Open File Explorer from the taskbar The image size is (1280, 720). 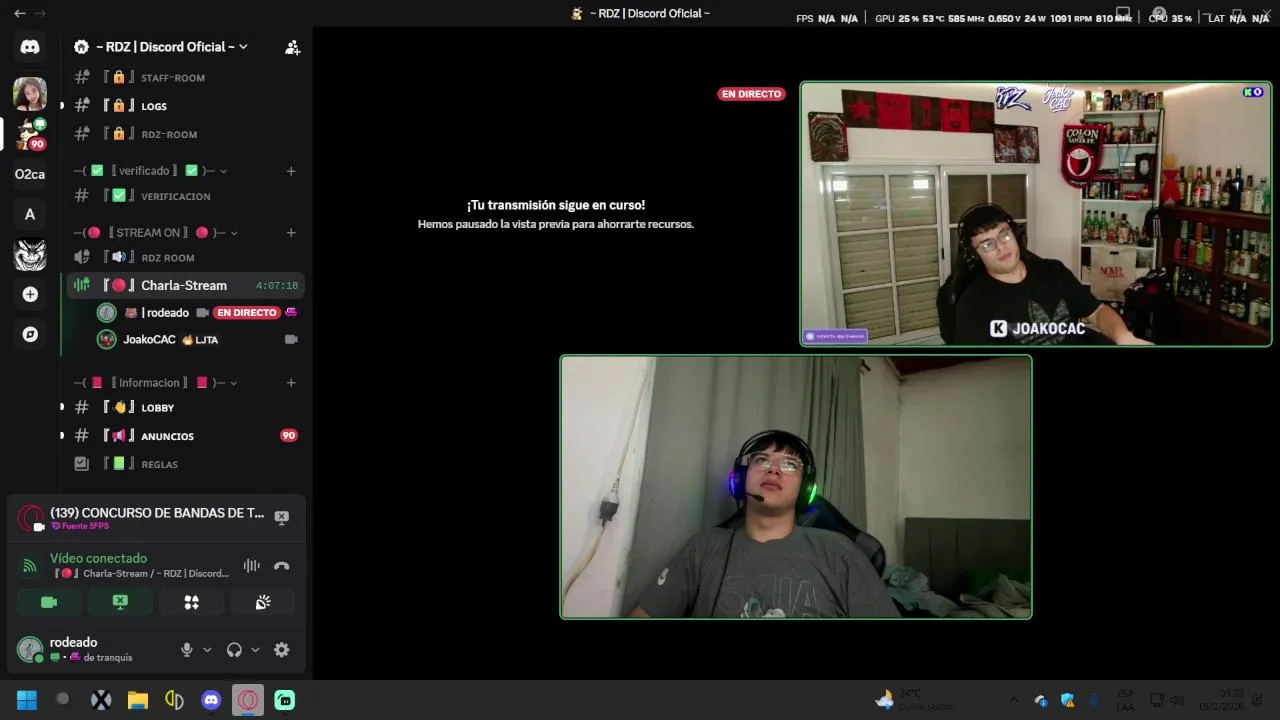pos(138,700)
